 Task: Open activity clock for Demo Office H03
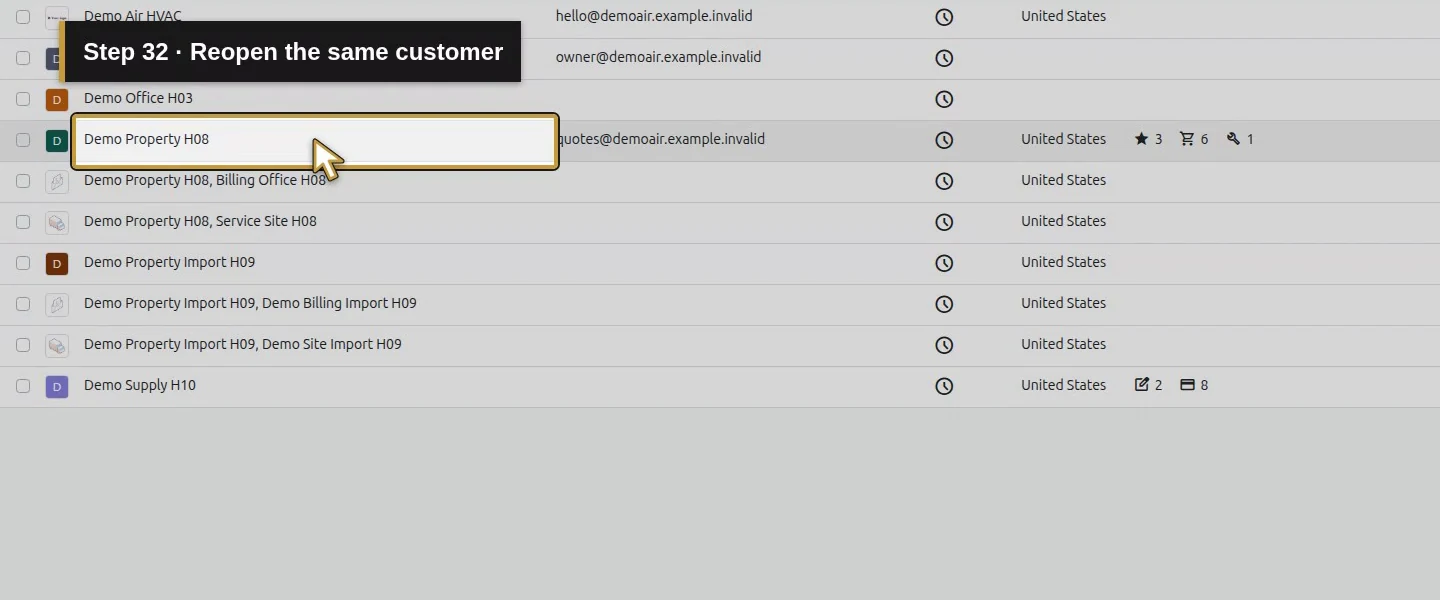944,99
